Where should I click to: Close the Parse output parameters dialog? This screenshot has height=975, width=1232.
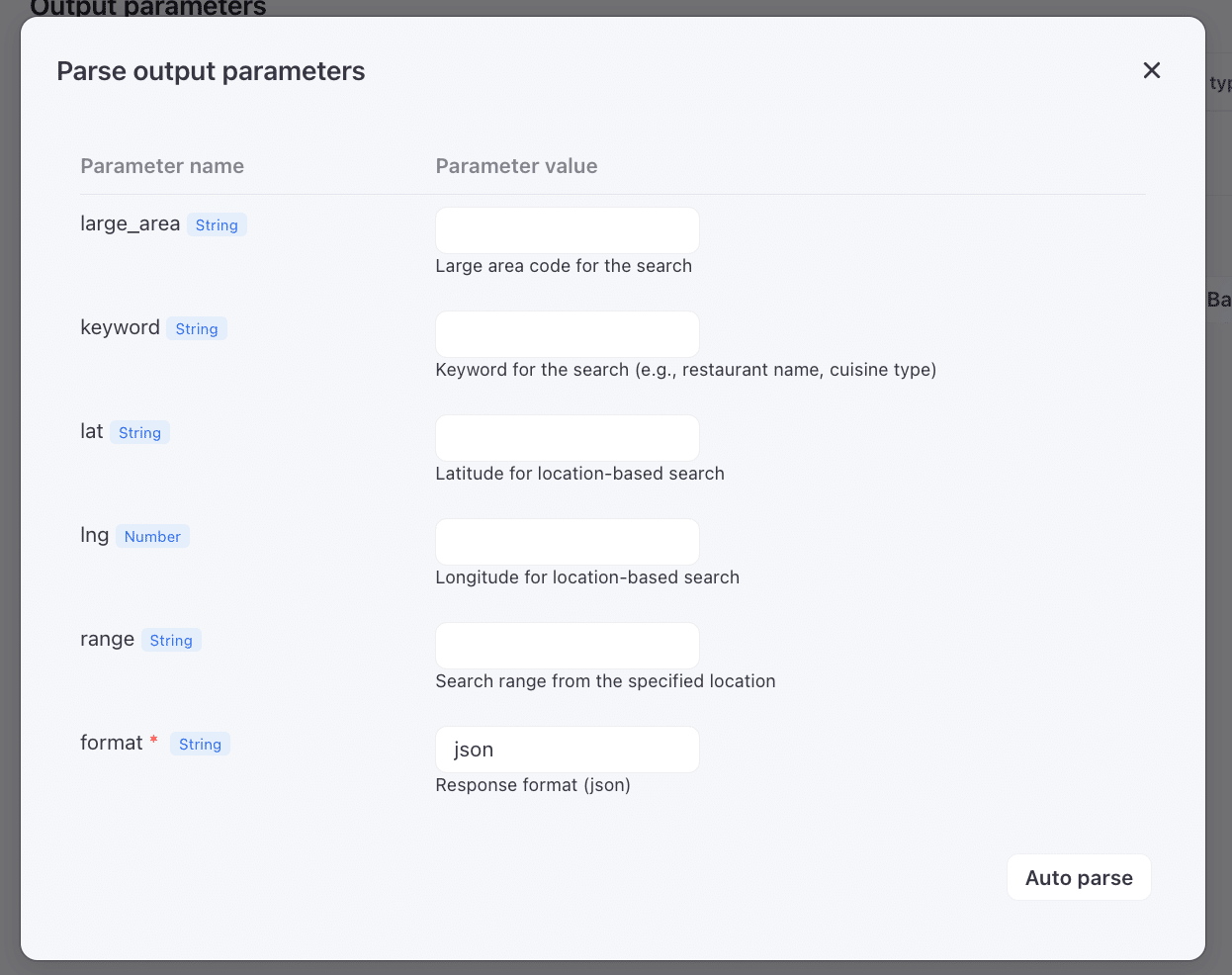tap(1151, 70)
